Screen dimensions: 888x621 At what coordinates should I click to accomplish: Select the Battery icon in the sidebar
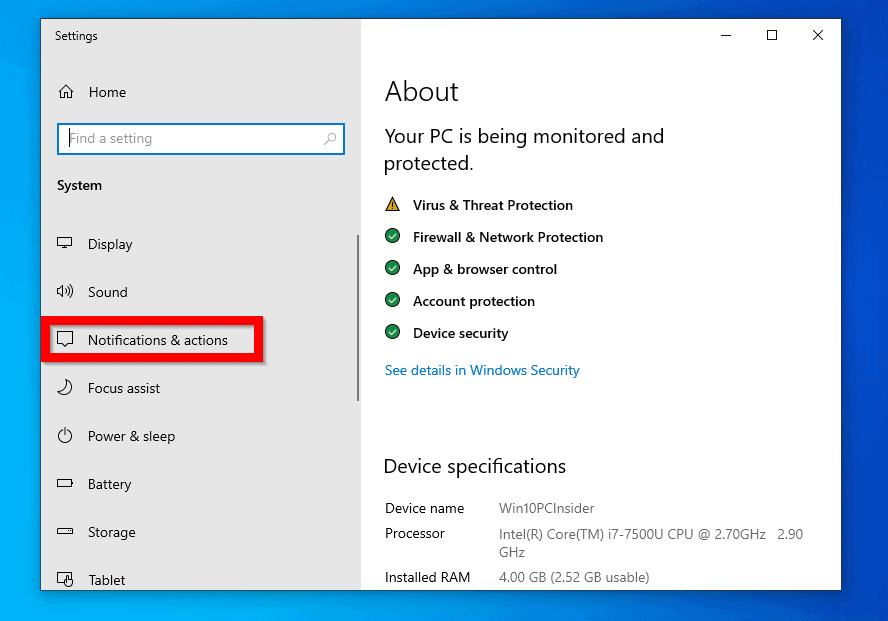[64, 484]
